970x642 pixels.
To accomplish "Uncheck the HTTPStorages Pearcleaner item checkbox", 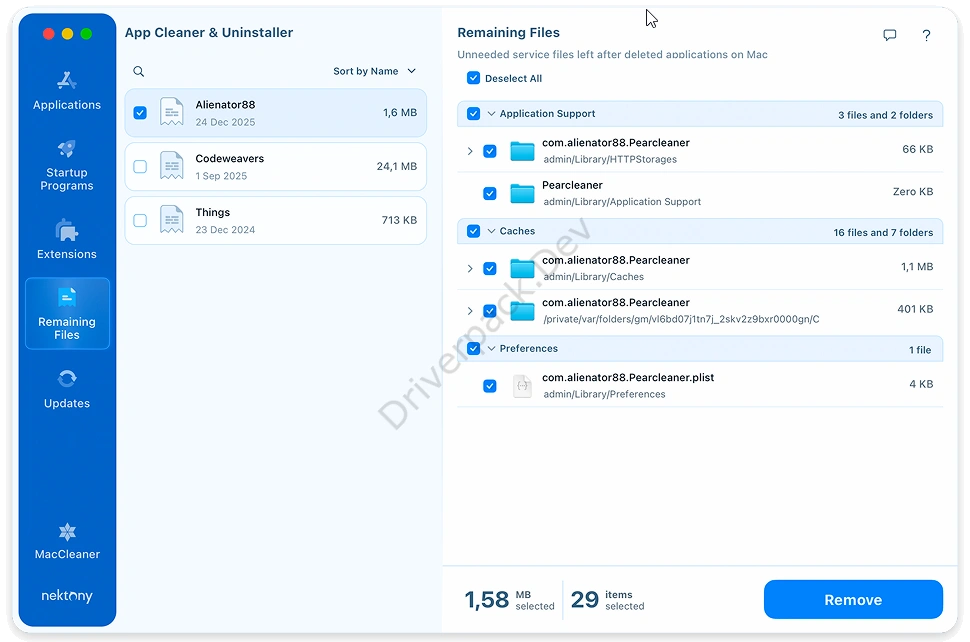I will 489,151.
